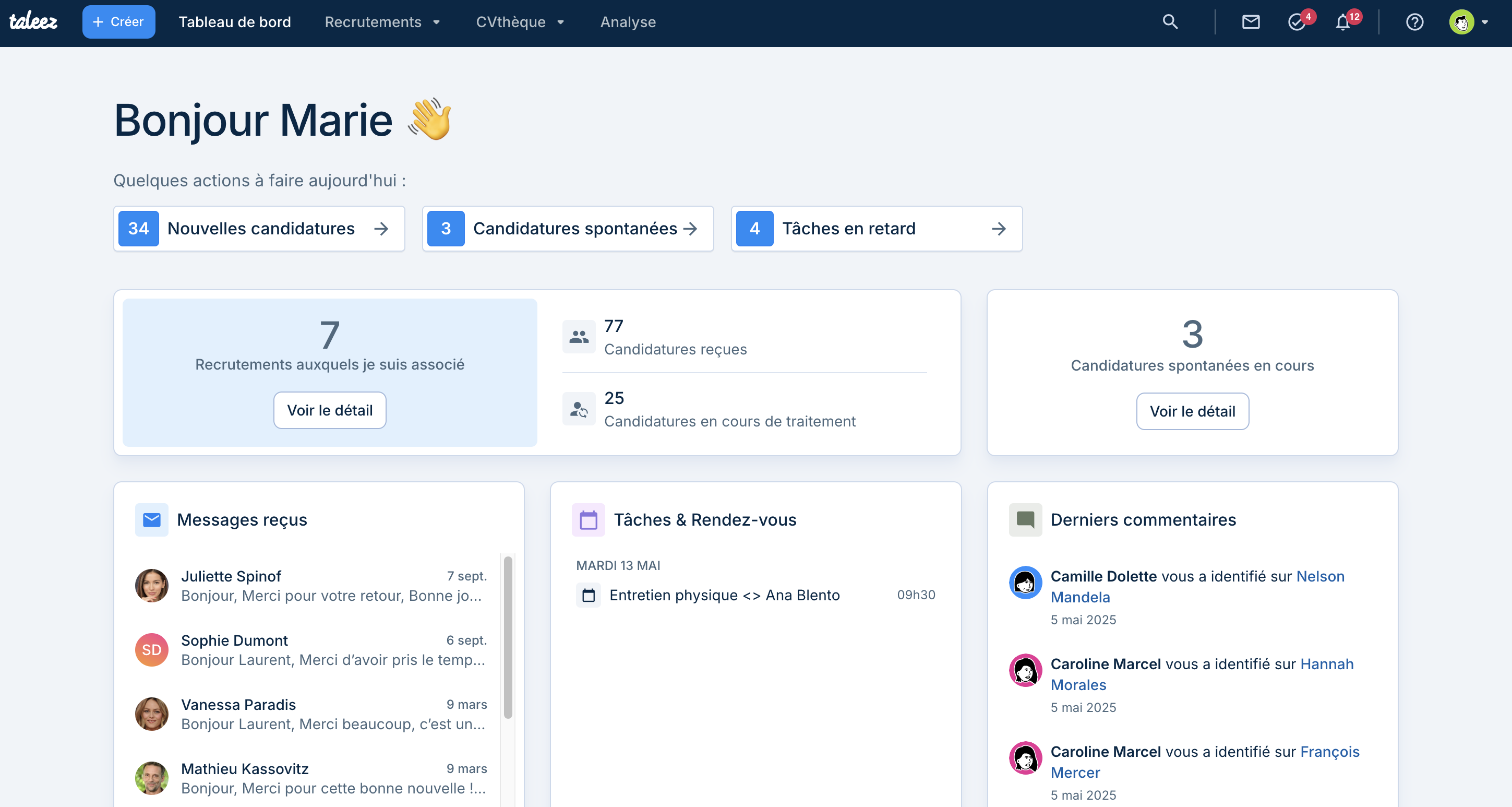This screenshot has width=1512, height=807.
Task: Open the search magnifier icon
Action: (1170, 22)
